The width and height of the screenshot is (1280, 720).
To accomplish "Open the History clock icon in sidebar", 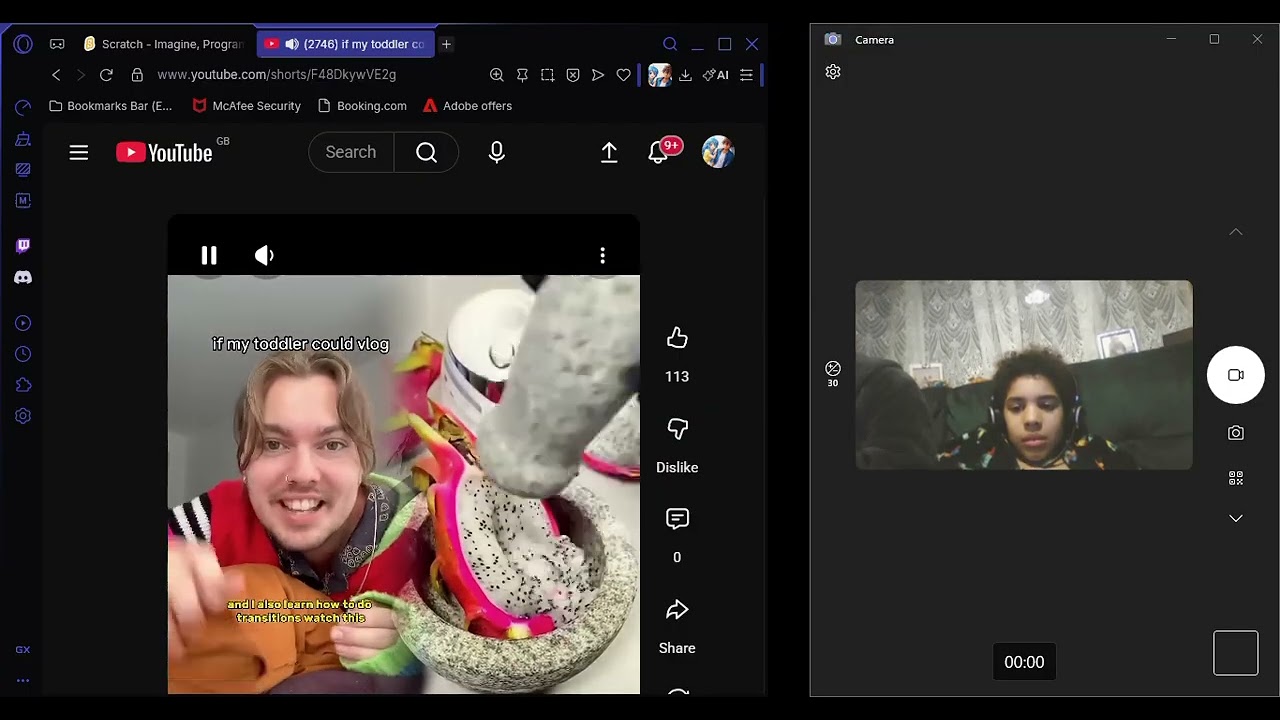I will point(23,354).
